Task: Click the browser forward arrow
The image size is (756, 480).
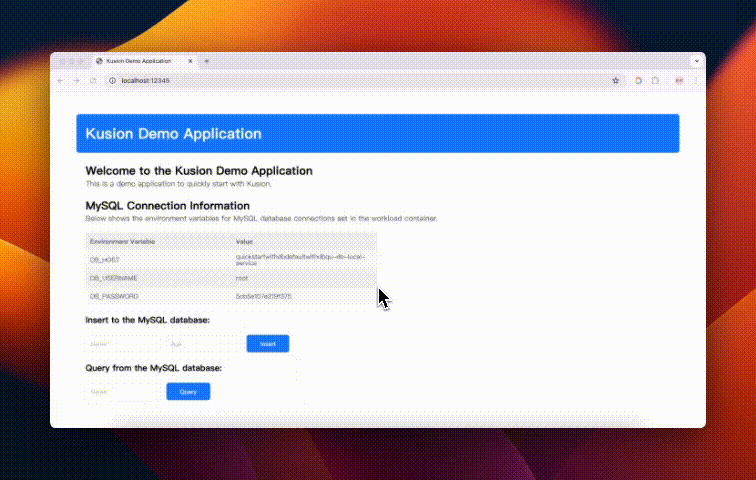Action: [x=75, y=81]
